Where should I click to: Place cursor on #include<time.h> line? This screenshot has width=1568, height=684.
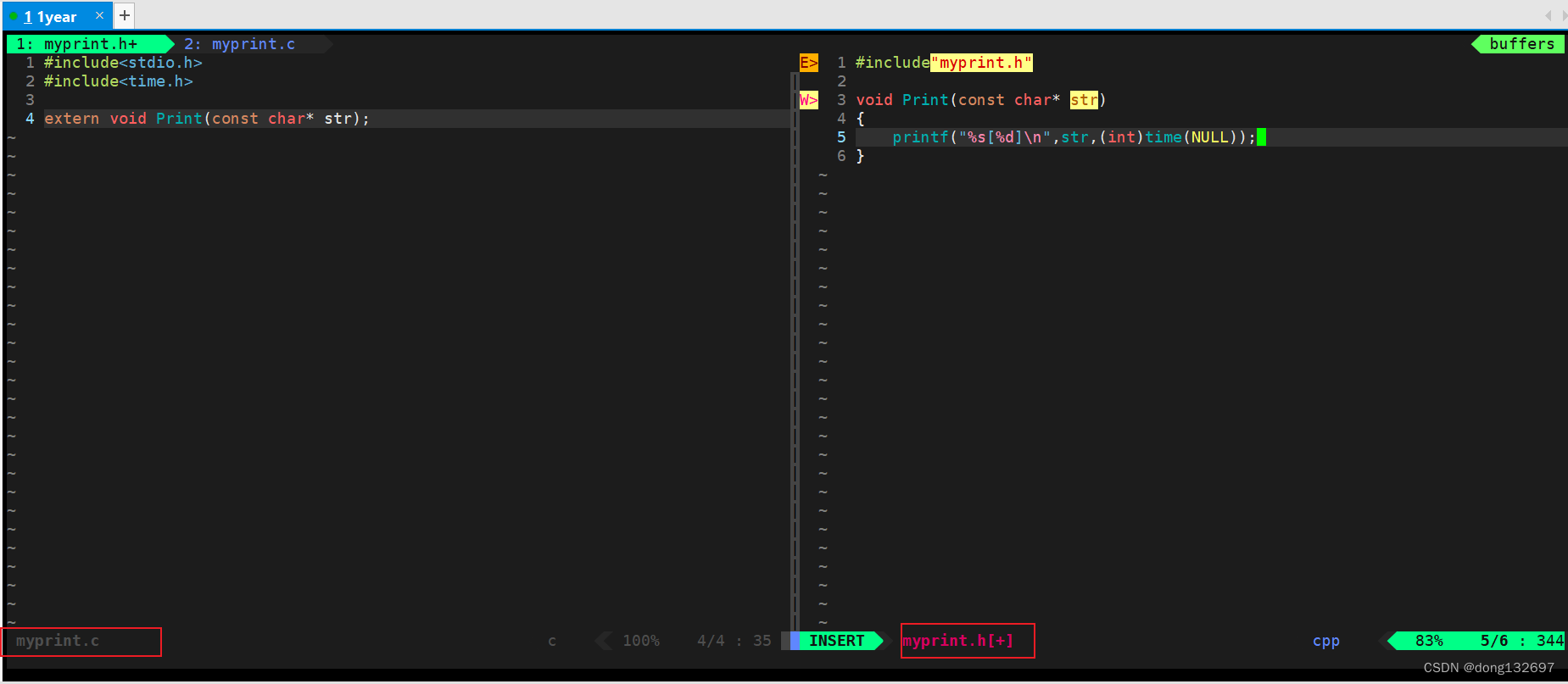119,81
